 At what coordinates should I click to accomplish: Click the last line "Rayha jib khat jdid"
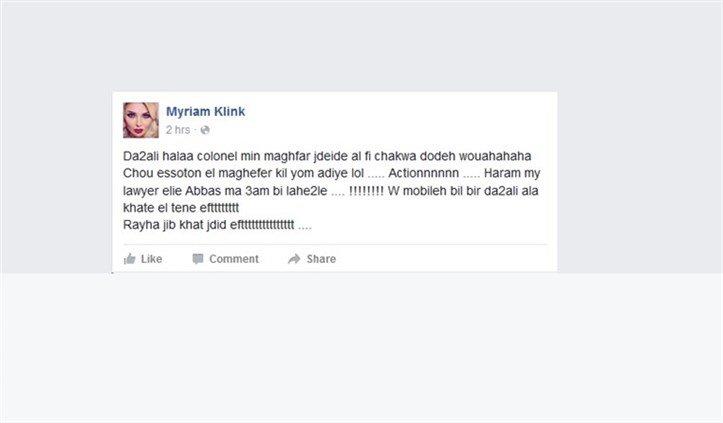click(x=217, y=225)
